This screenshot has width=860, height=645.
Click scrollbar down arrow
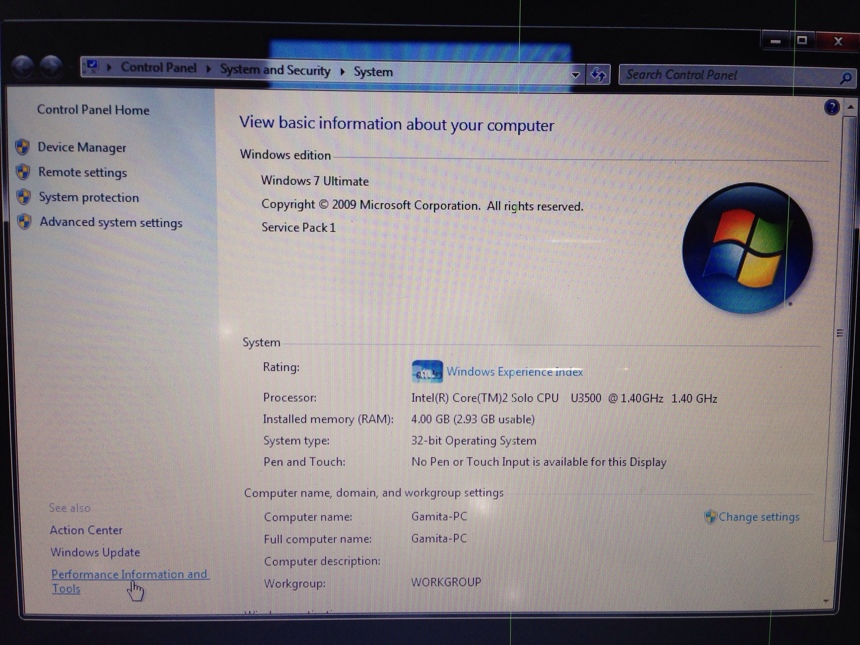pos(826,602)
